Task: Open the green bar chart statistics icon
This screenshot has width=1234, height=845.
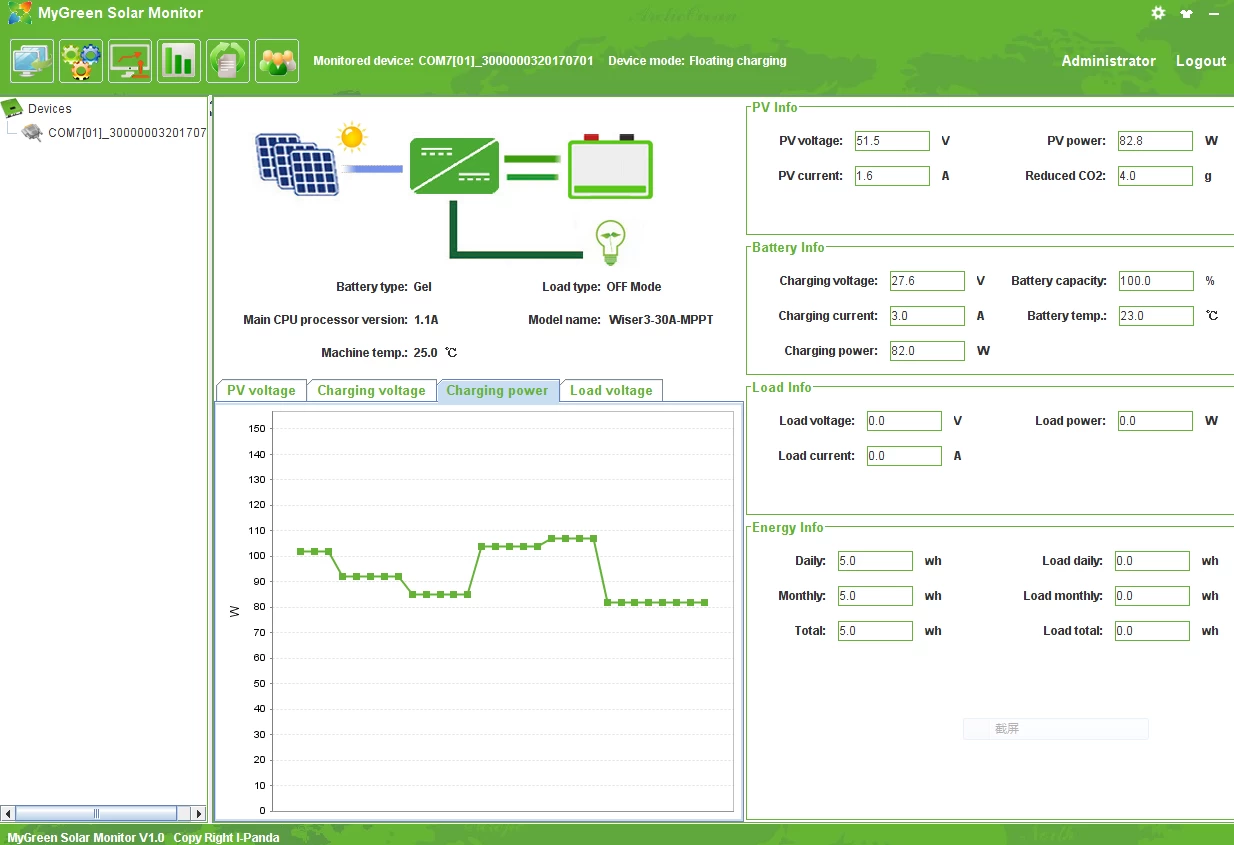Action: 179,61
